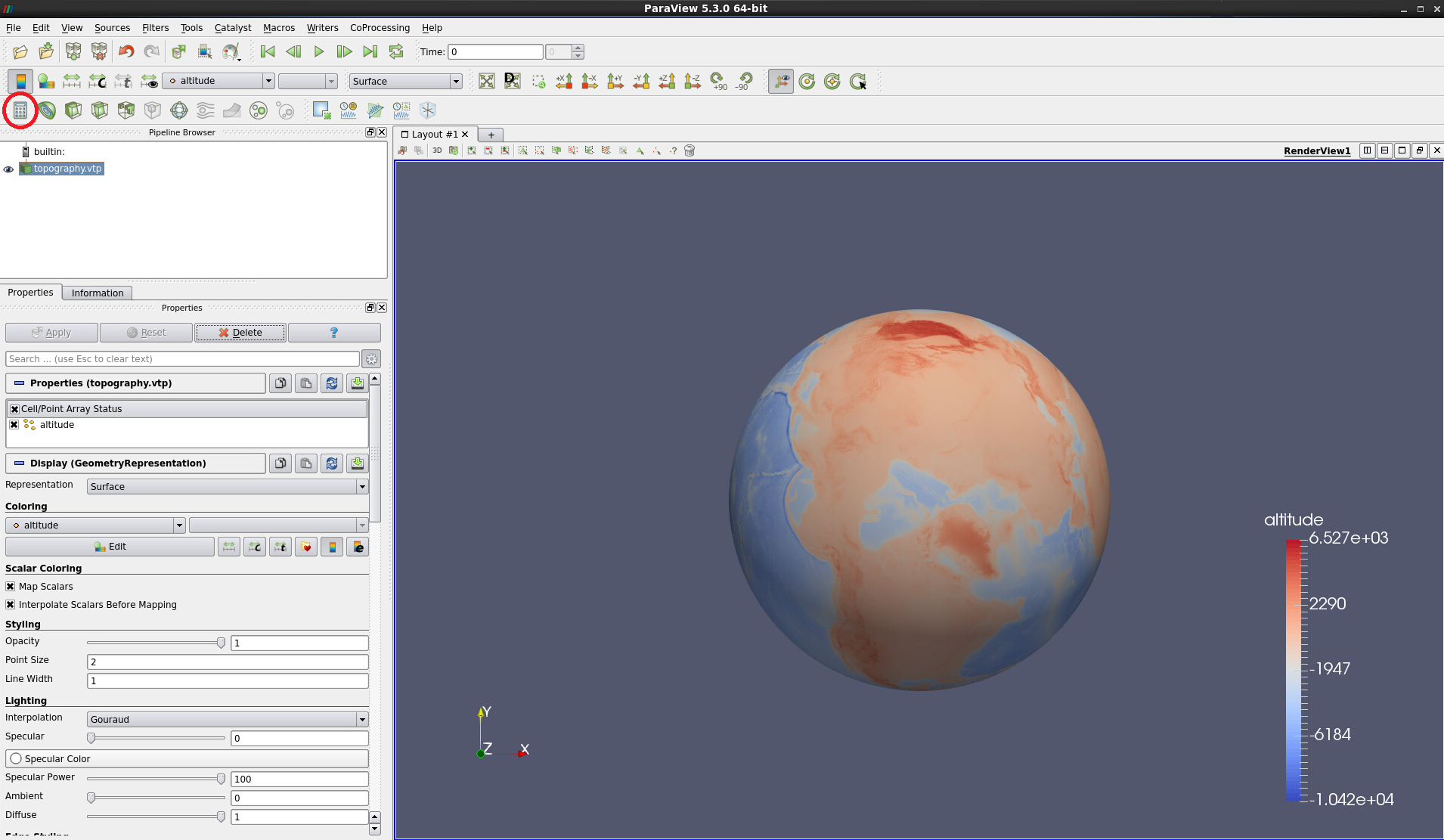Set view direction to +X

(564, 82)
